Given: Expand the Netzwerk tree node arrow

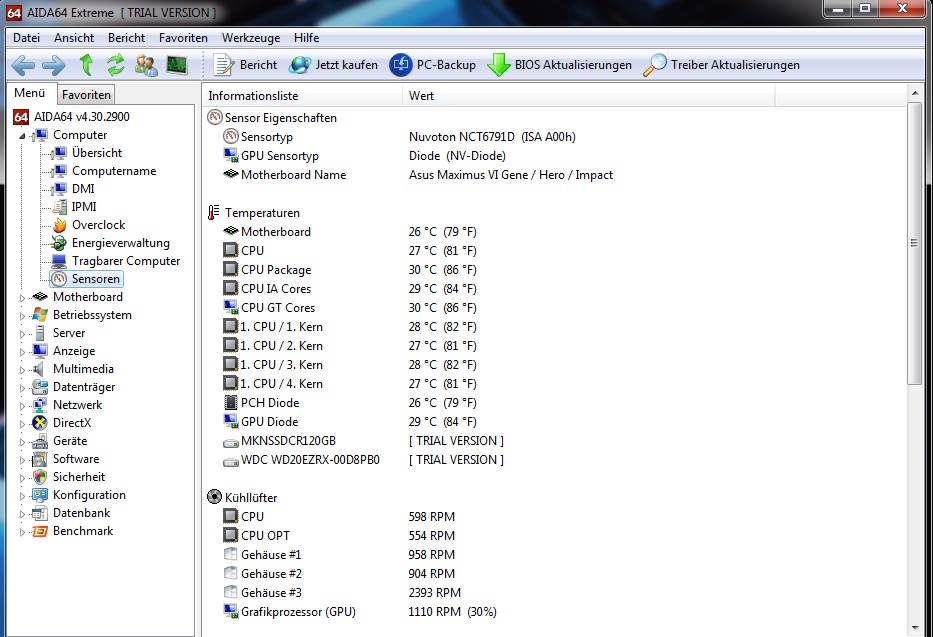Looking at the screenshot, I should (x=23, y=406).
